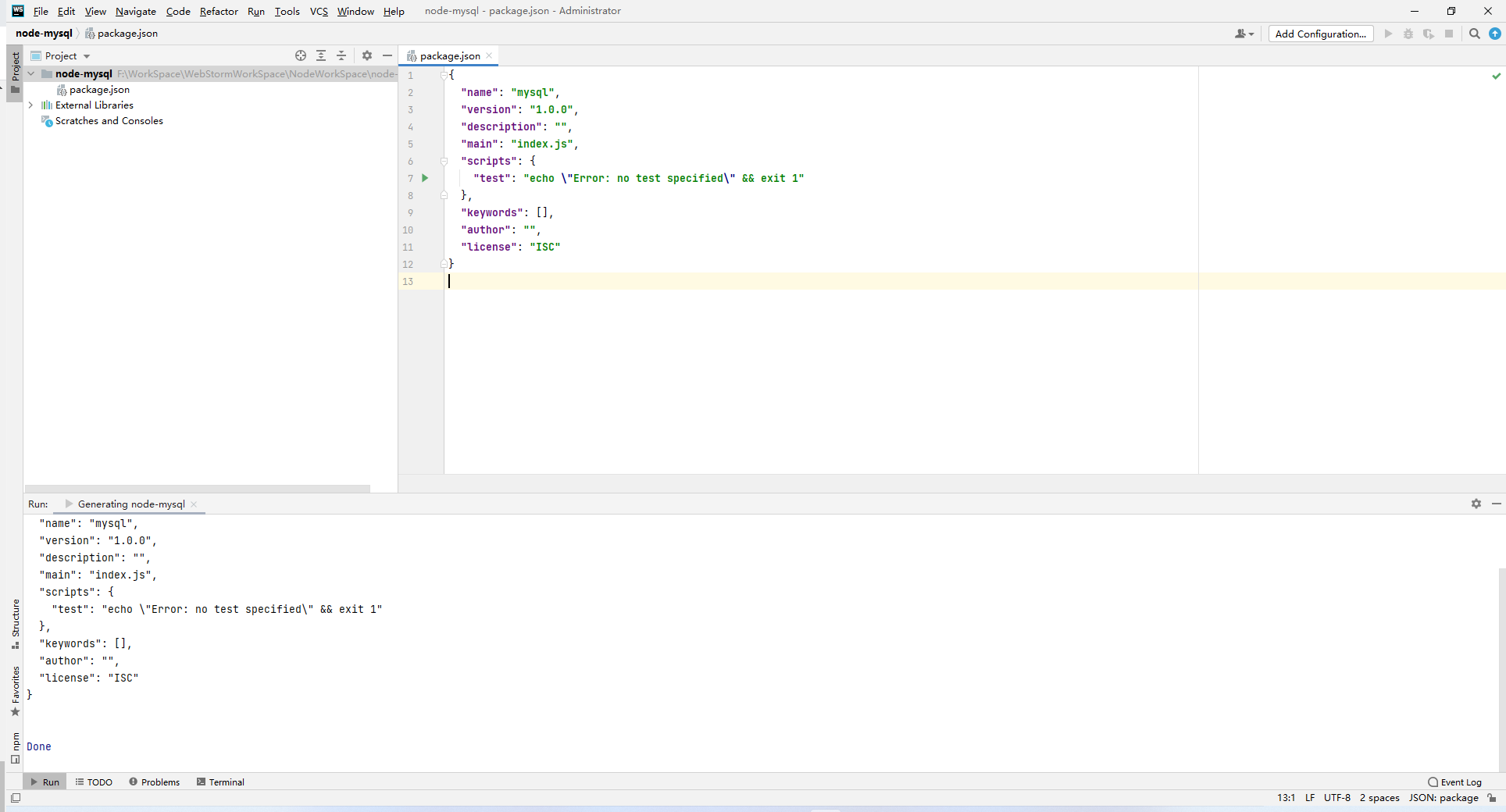Screen dimensions: 1506x812
Task: Click the code inspection checkmark icon
Action: 1496,76
